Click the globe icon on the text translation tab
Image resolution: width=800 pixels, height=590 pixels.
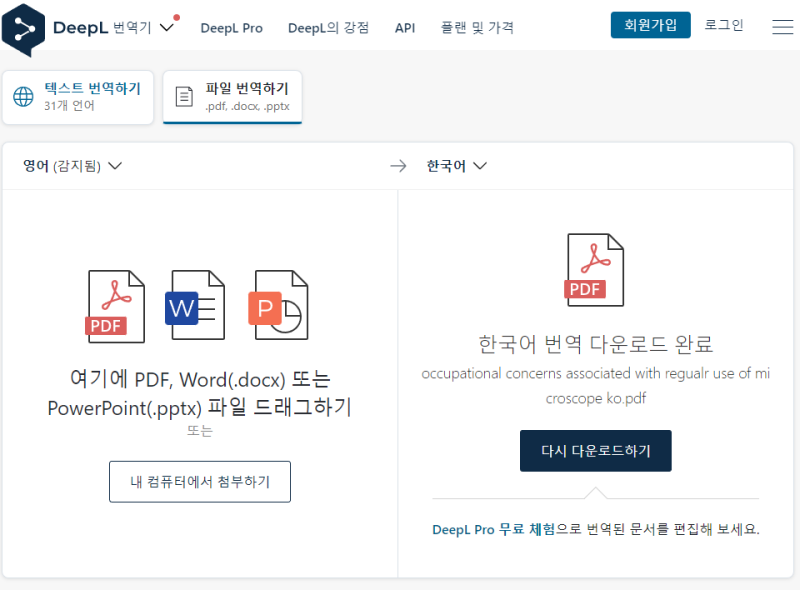pos(23,97)
